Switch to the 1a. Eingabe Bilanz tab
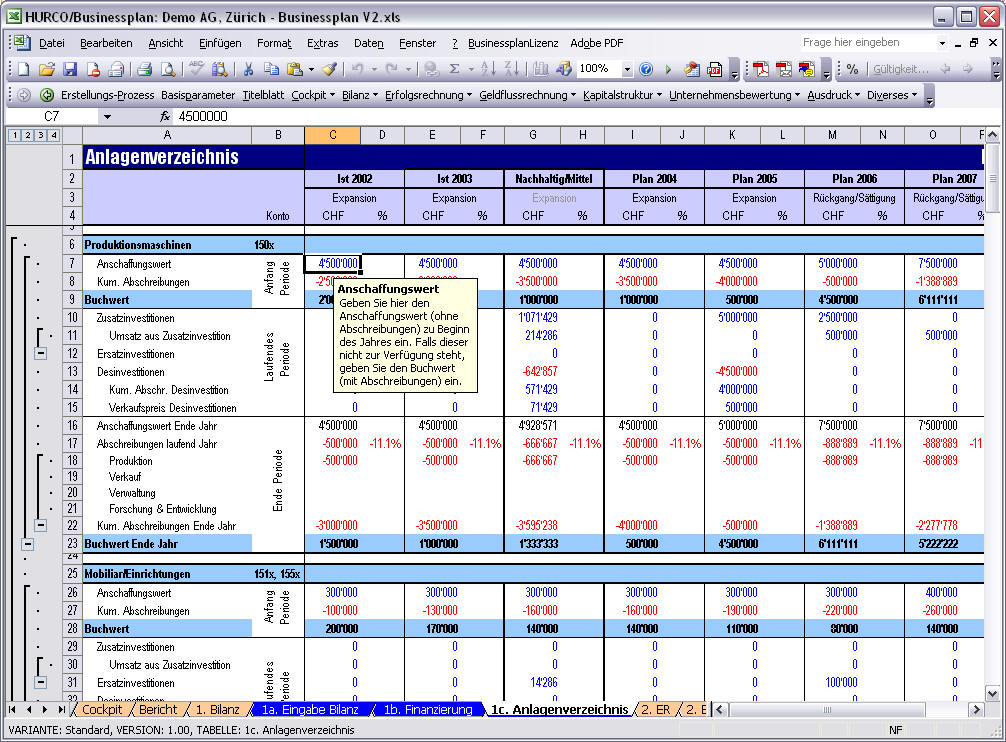 (x=310, y=709)
